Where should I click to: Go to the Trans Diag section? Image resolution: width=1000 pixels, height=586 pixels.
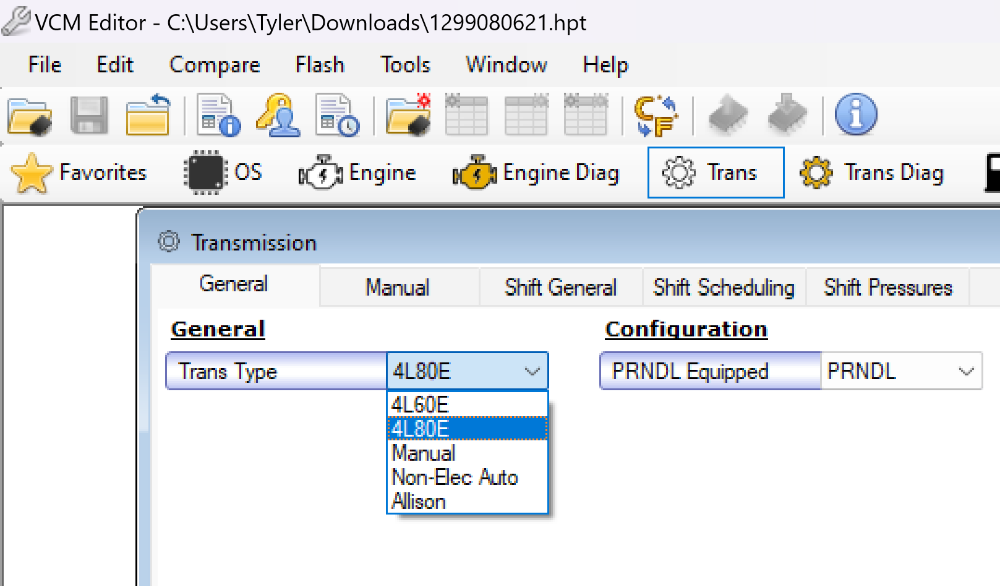(872, 173)
